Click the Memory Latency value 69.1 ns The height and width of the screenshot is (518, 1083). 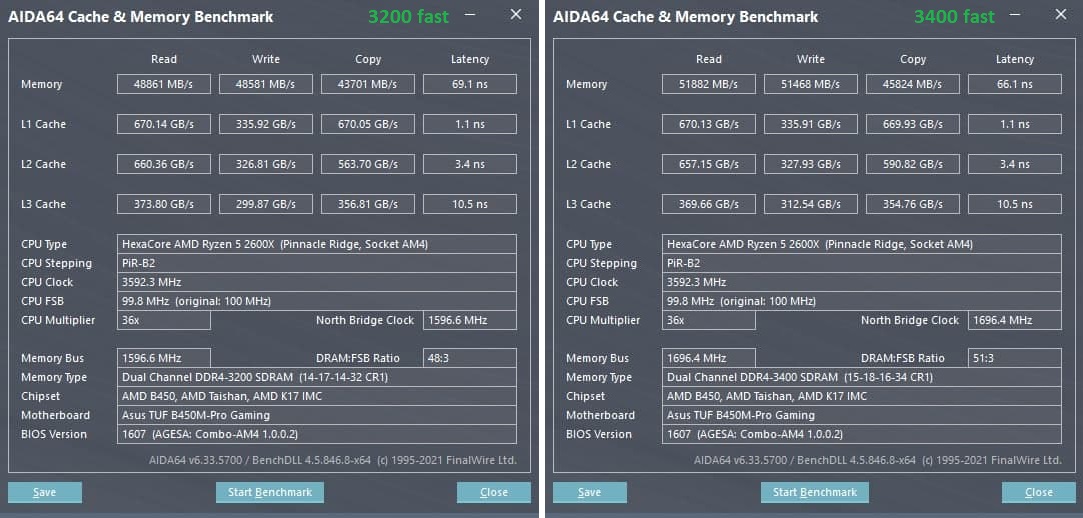[x=470, y=84]
